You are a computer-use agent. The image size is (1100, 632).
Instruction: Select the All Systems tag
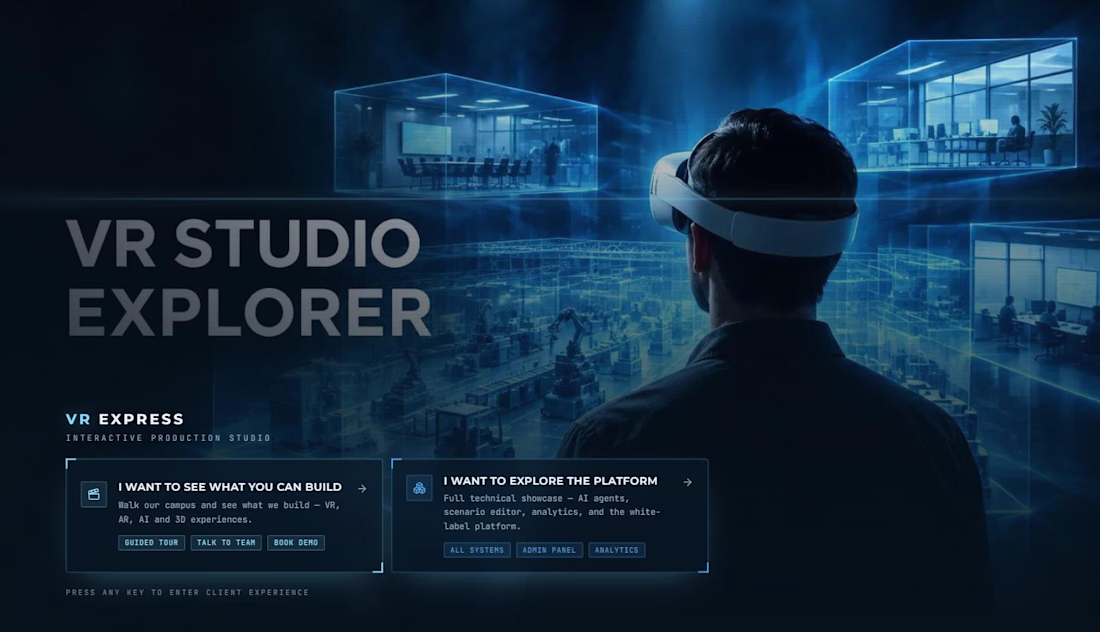coord(477,550)
